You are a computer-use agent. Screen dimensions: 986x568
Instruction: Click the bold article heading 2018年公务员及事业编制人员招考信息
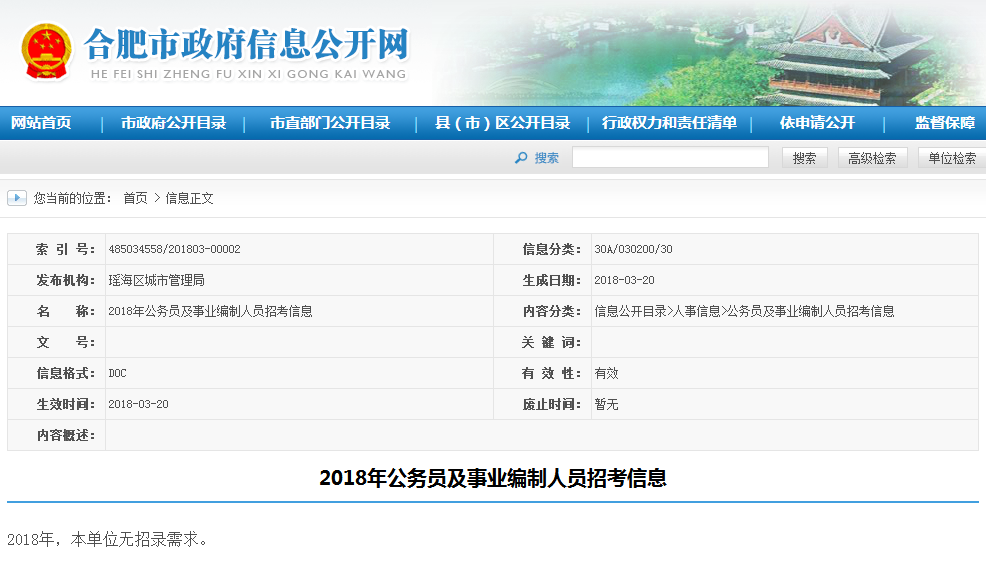point(493,478)
